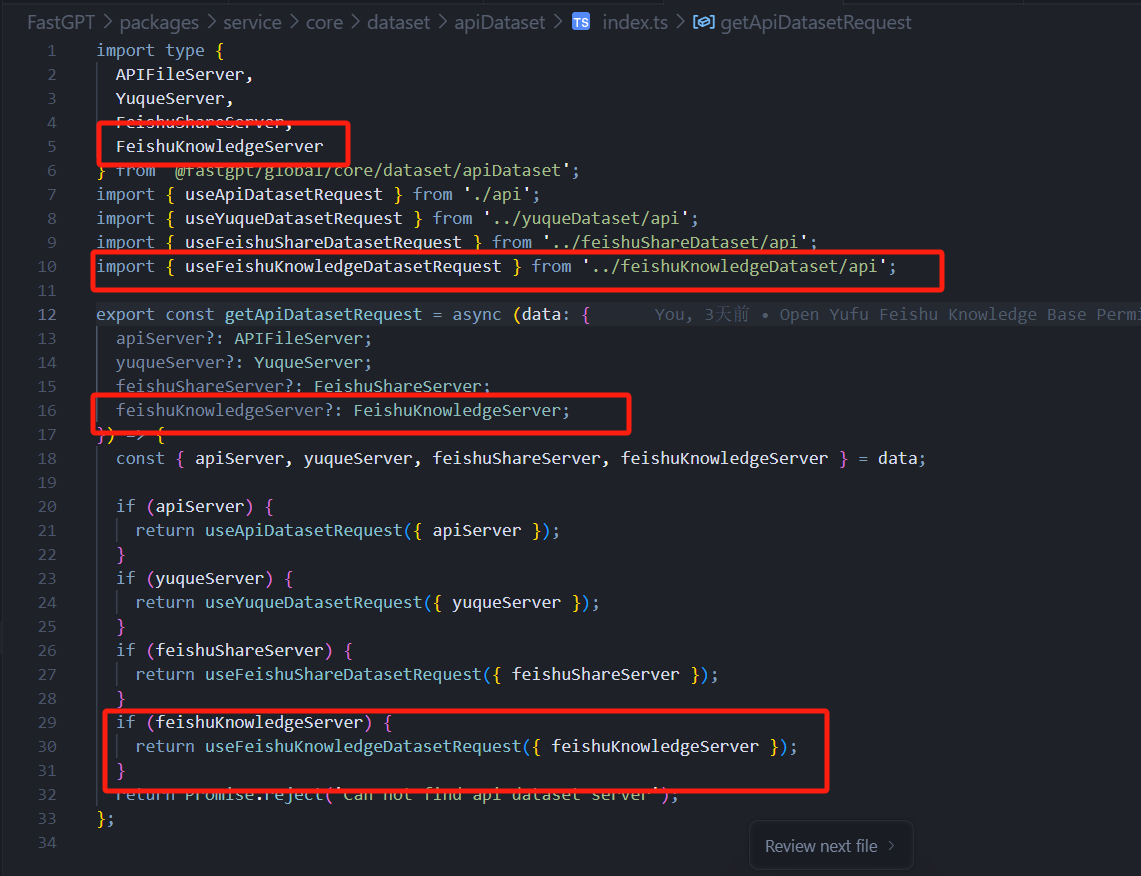1141x876 pixels.
Task: Click the symbol icon before getApiDatasetRequest
Action: pos(703,22)
